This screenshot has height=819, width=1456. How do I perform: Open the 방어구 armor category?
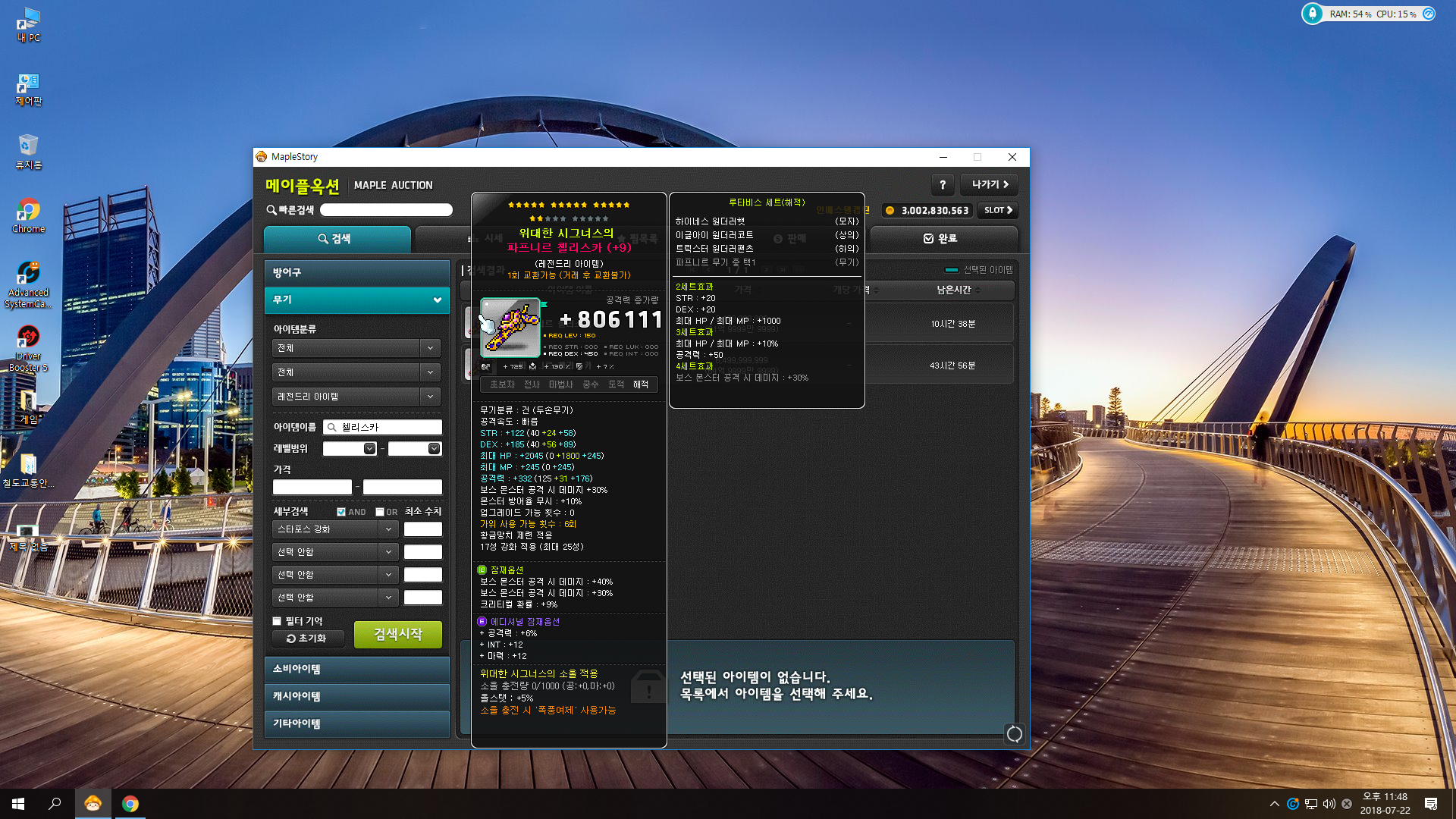point(356,272)
